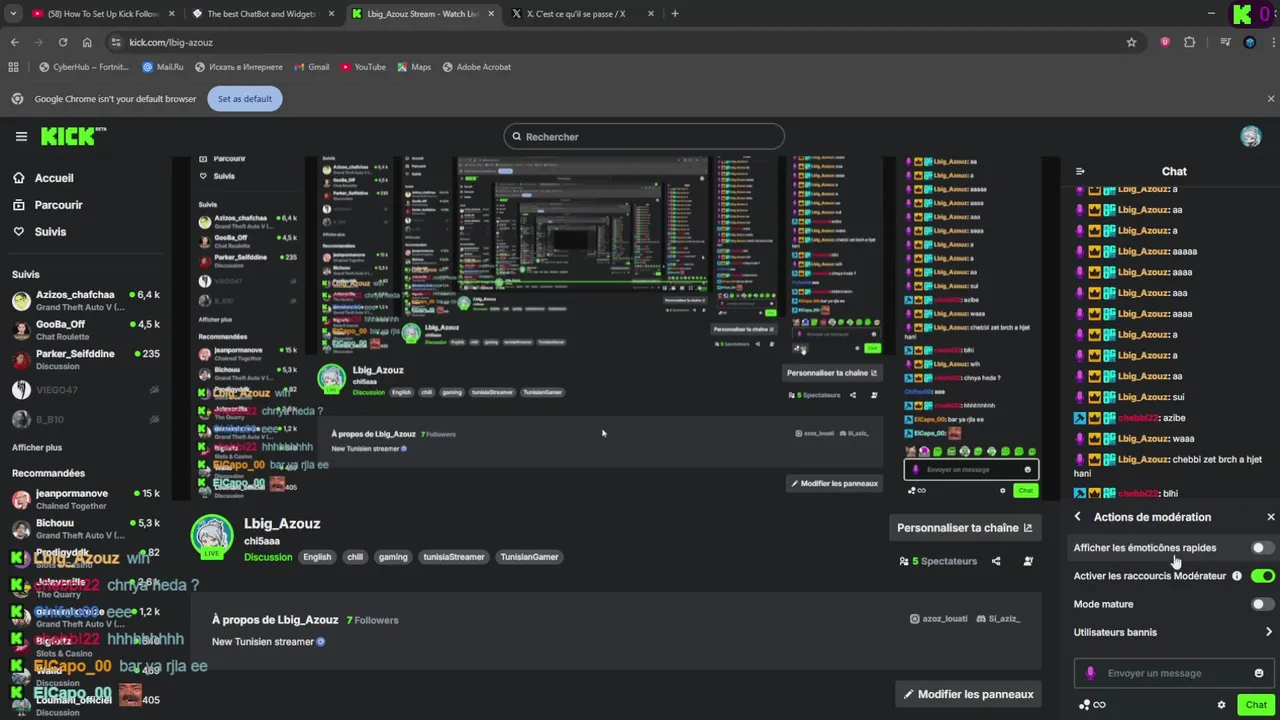Switch to How To Set Up Kick tab

click(103, 14)
